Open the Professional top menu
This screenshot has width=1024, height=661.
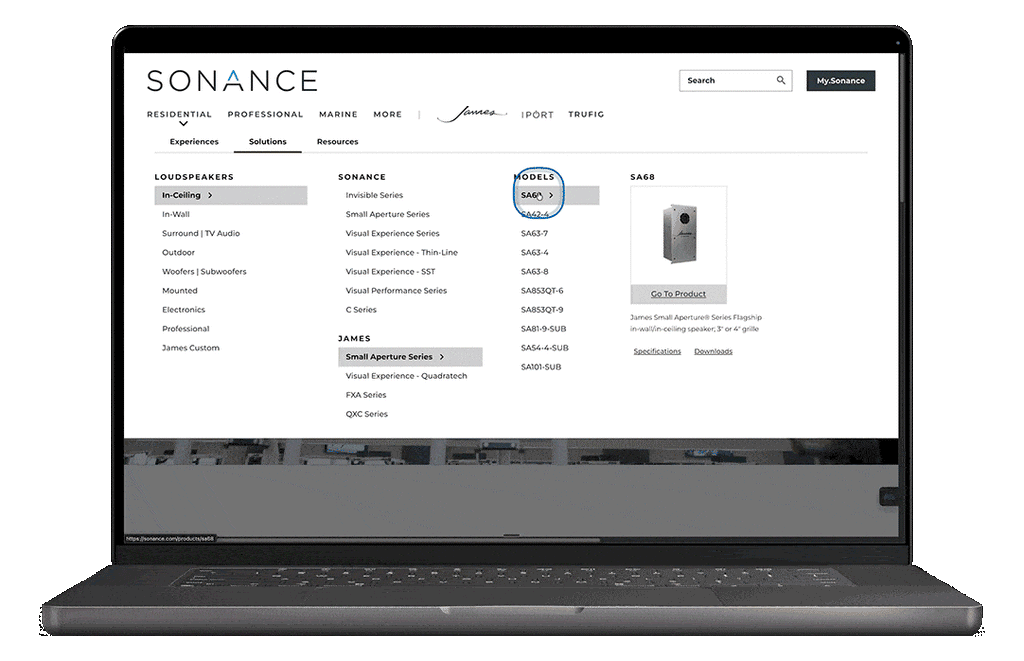pyautogui.click(x=265, y=115)
